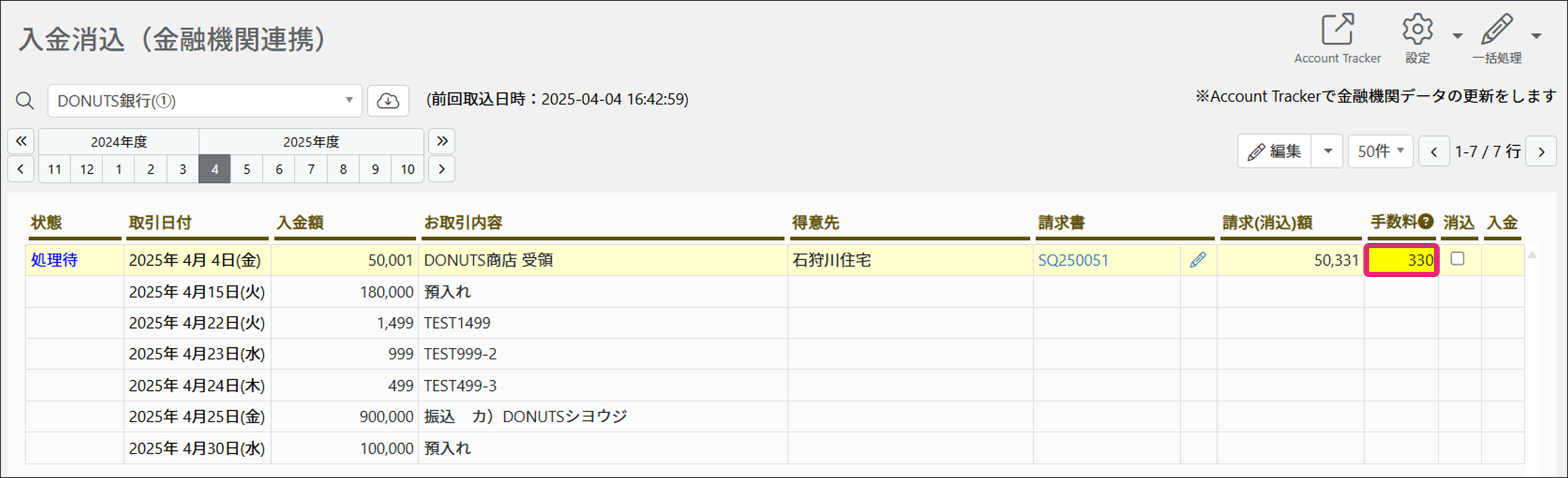Select month 5 in the period tabs

[x=247, y=169]
